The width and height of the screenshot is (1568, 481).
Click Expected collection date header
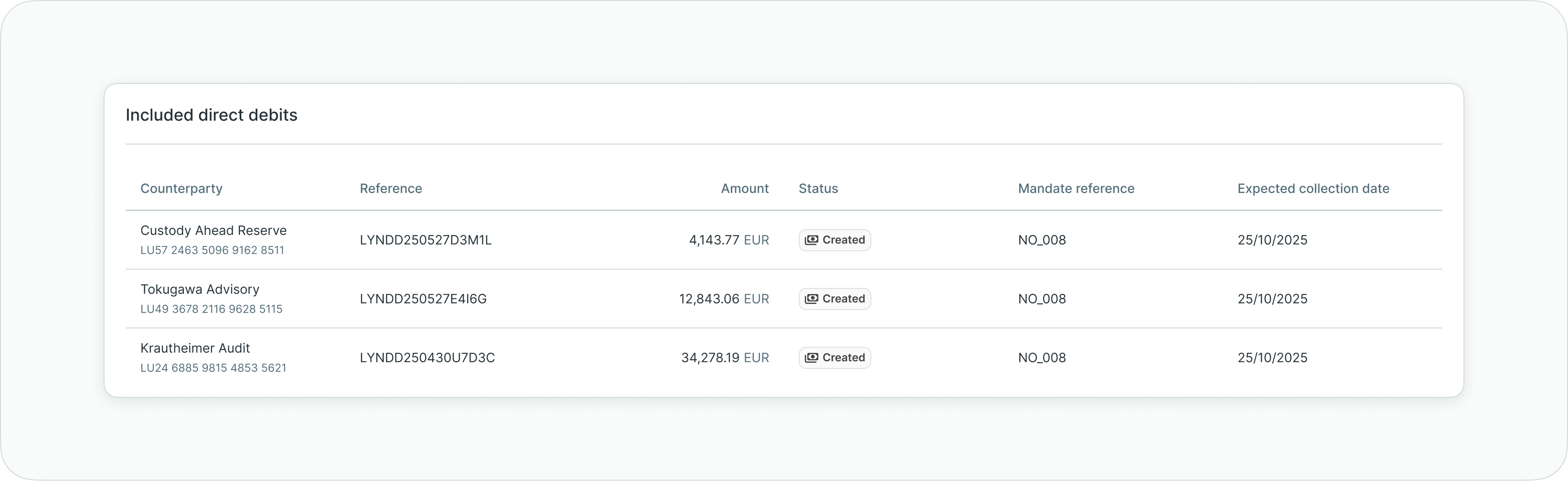pyautogui.click(x=1313, y=189)
